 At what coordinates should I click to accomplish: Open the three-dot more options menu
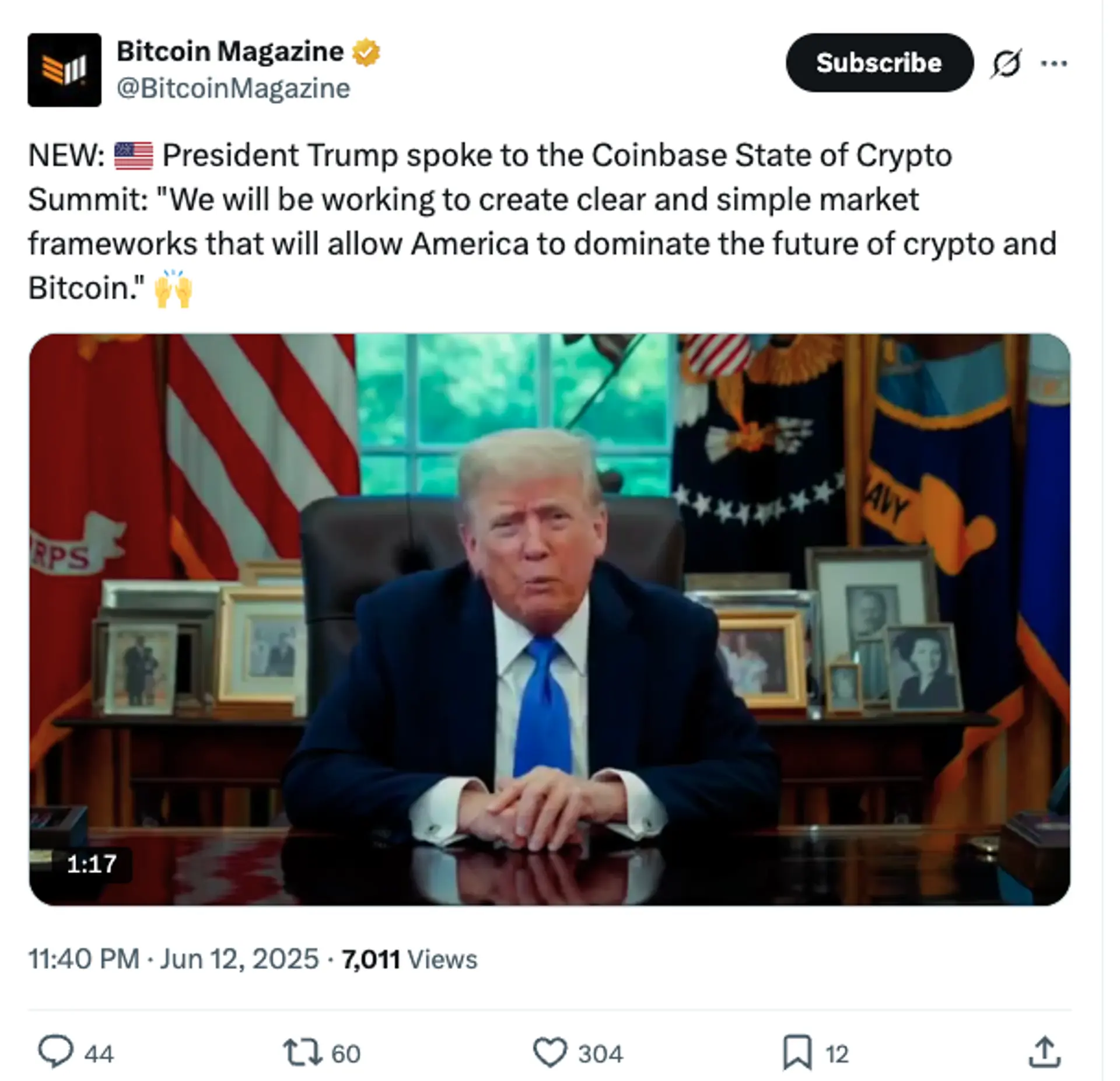[x=1054, y=63]
